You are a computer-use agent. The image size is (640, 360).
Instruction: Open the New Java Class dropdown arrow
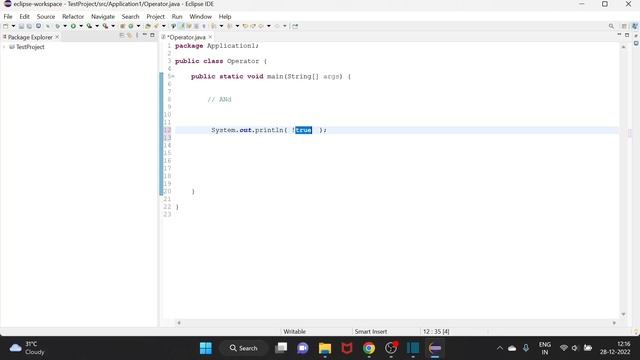(138, 26)
